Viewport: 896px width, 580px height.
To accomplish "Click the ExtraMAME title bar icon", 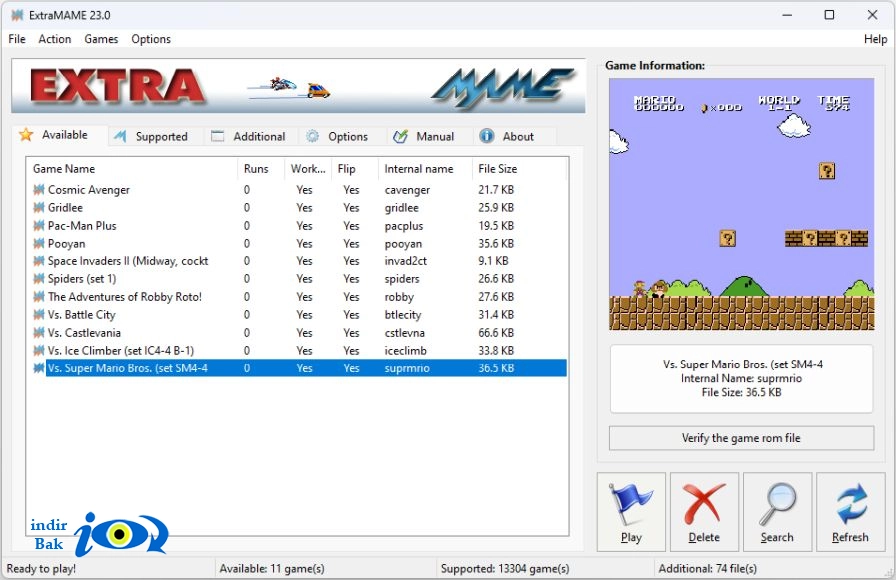I will point(17,15).
